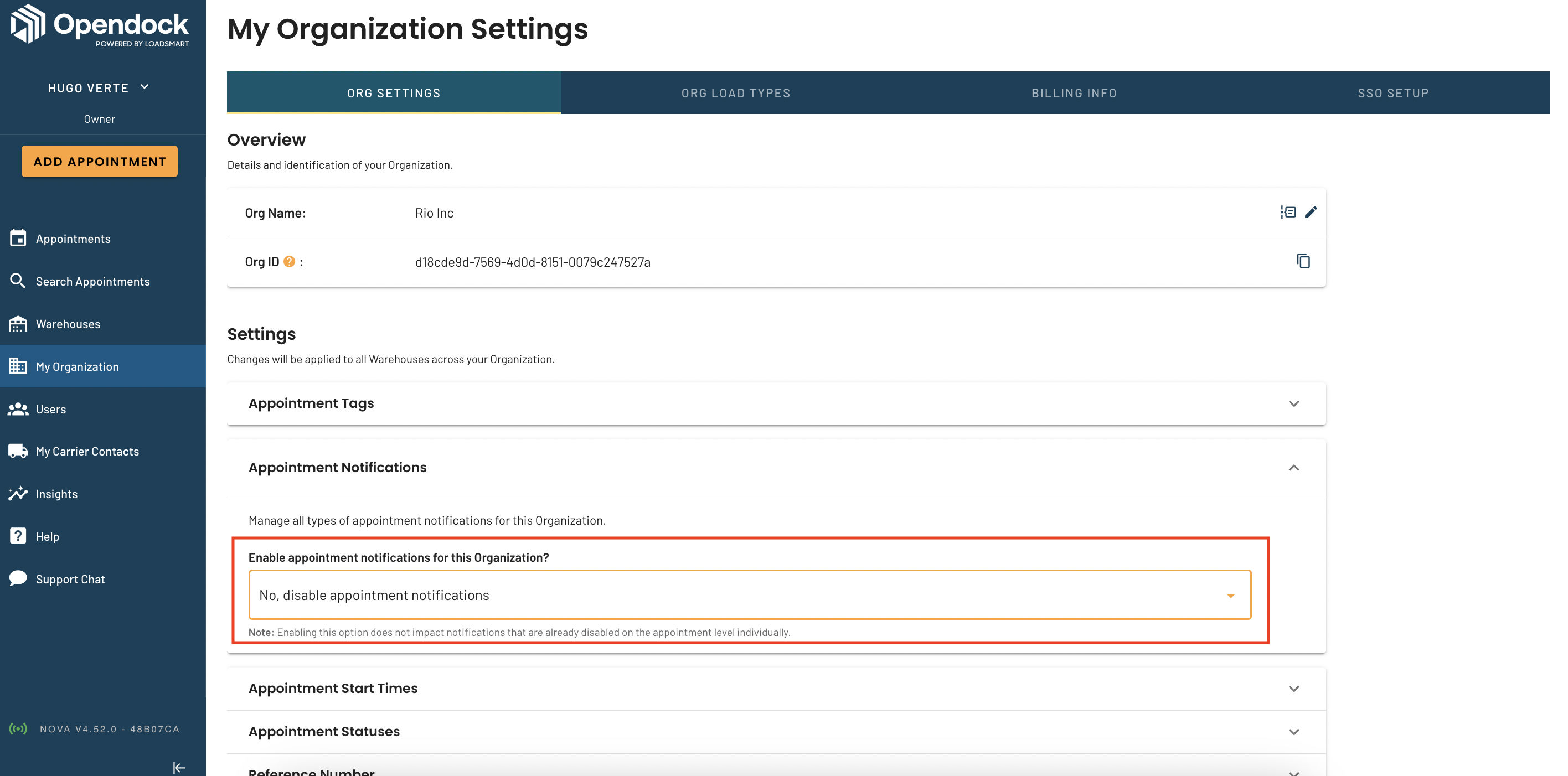Click the Add Appointment button
The width and height of the screenshot is (1568, 776).
100,161
